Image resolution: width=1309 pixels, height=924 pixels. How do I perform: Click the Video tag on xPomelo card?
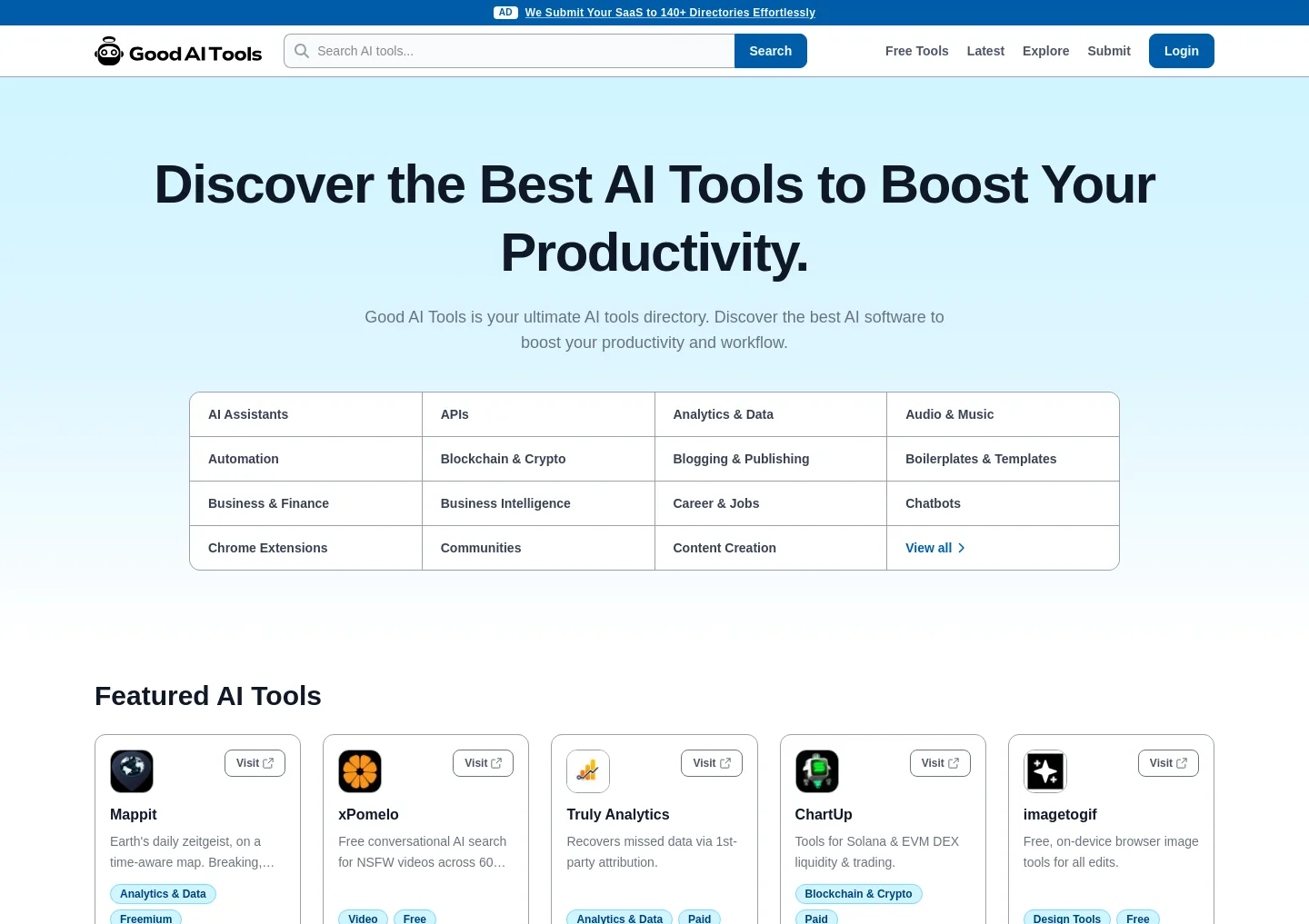pos(363,918)
